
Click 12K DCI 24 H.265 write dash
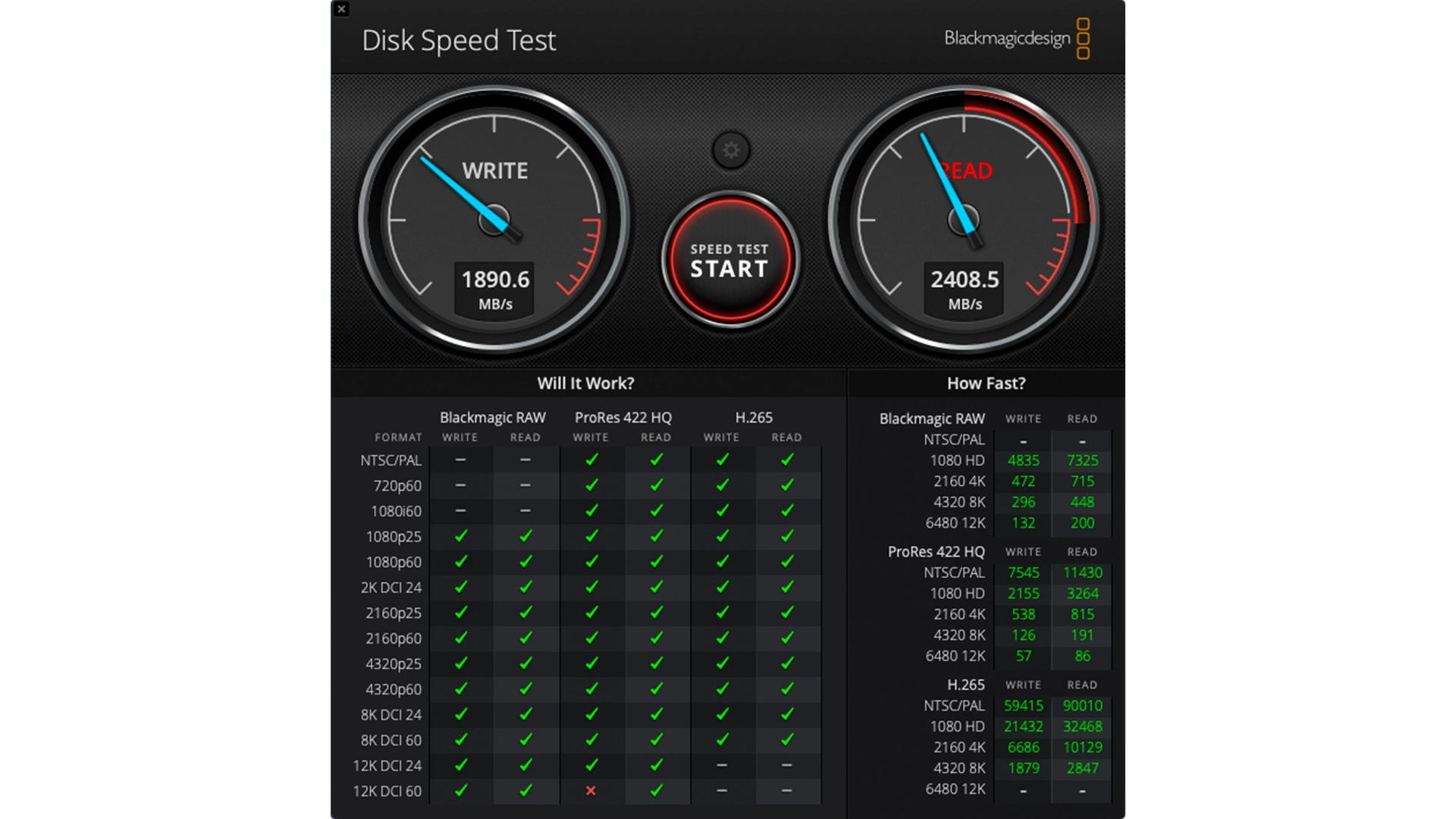click(722, 765)
